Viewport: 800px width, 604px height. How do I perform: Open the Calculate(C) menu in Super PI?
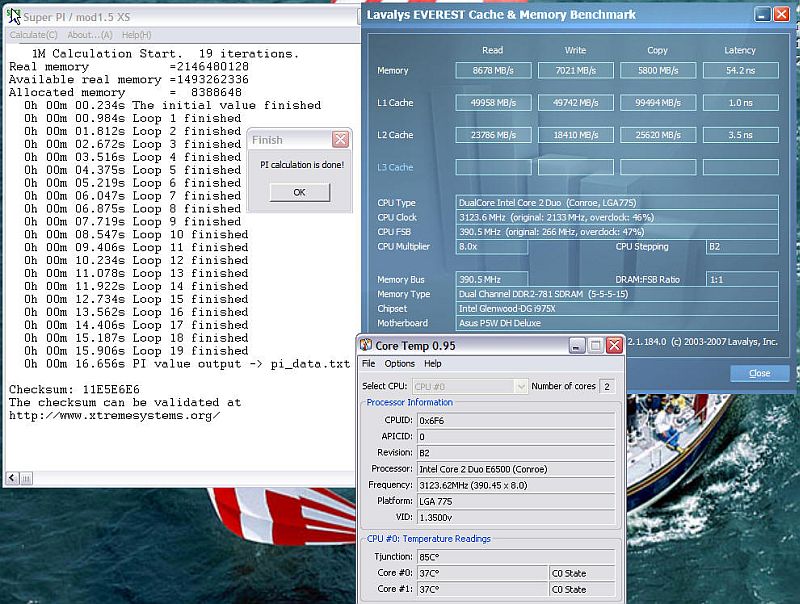(x=34, y=35)
